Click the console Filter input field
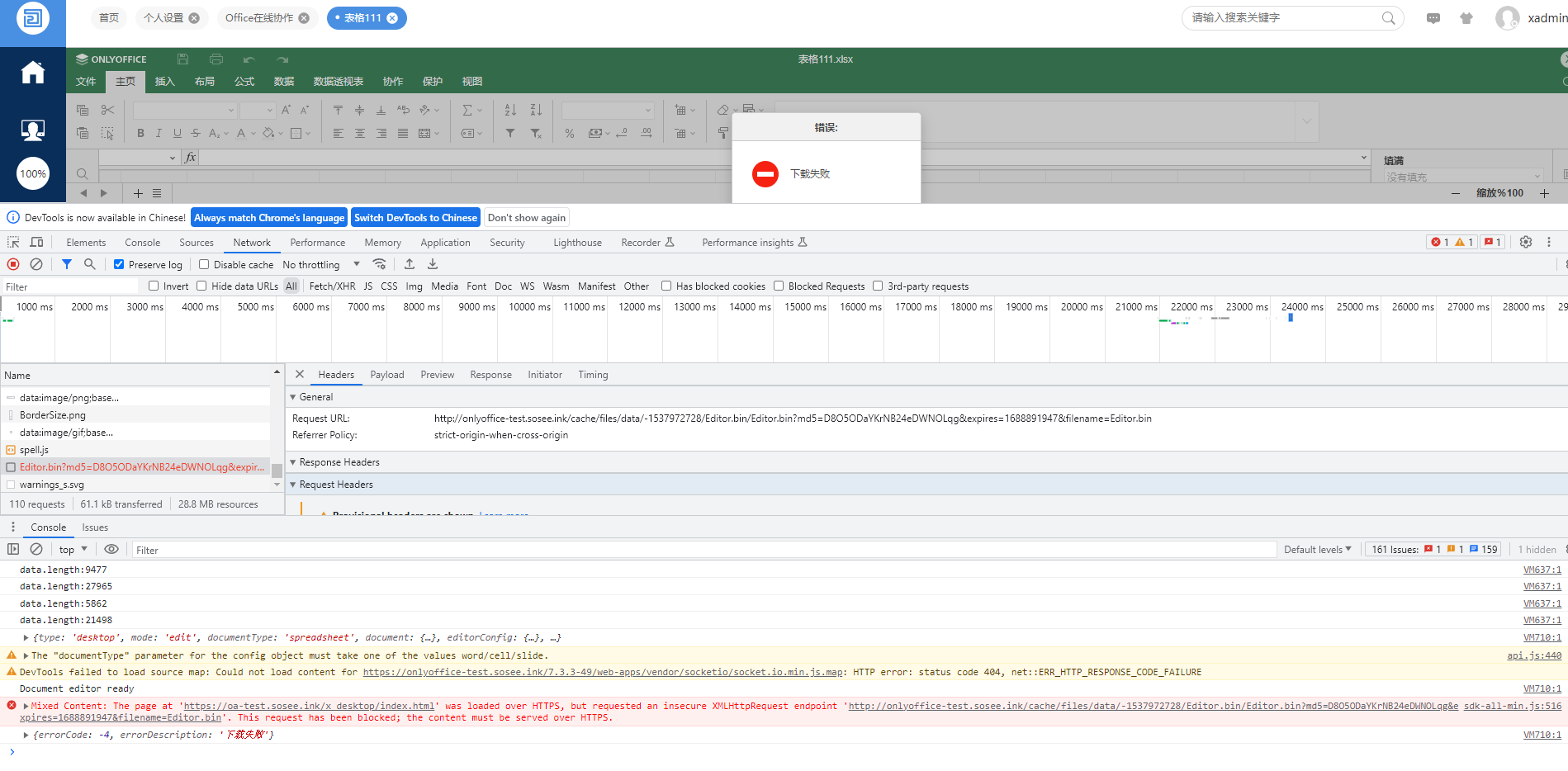Screen dimensions: 1568x771 (702, 550)
